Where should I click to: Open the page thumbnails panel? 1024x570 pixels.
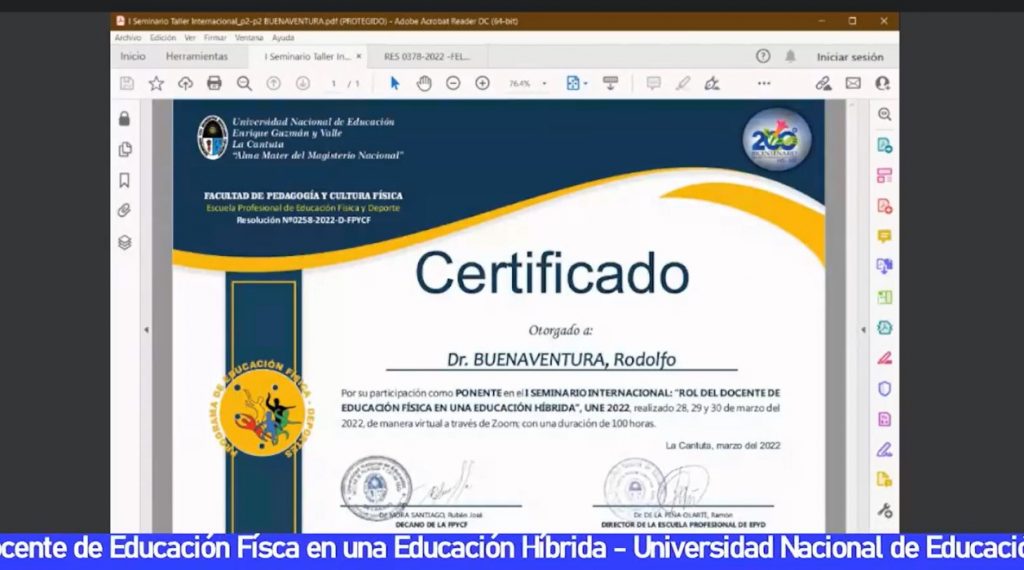125,150
